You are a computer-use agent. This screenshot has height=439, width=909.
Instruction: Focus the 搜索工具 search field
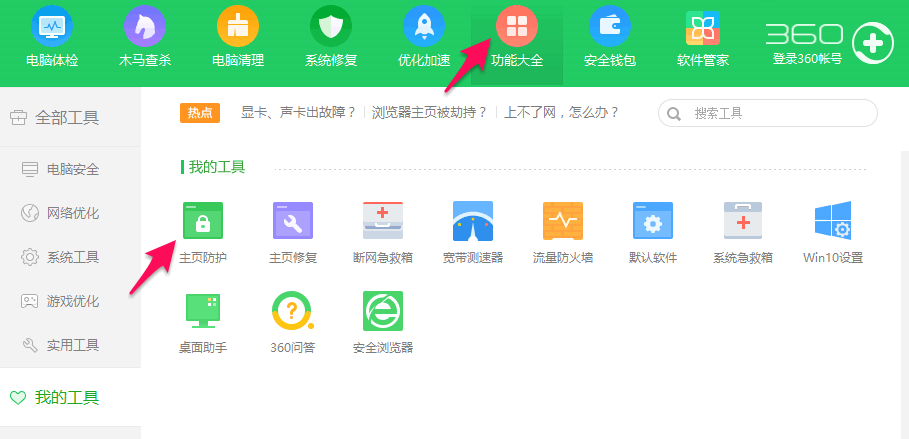(768, 113)
